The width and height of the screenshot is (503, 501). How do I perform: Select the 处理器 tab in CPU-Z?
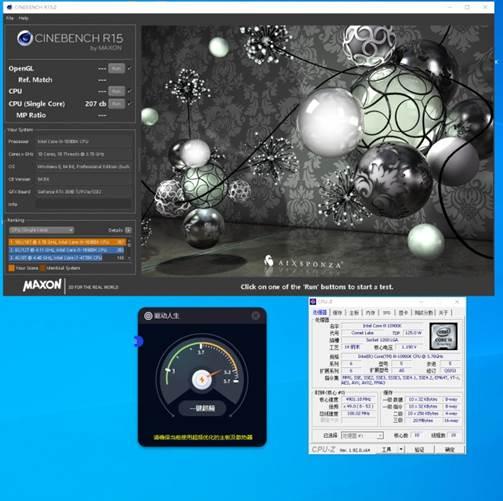coord(320,312)
